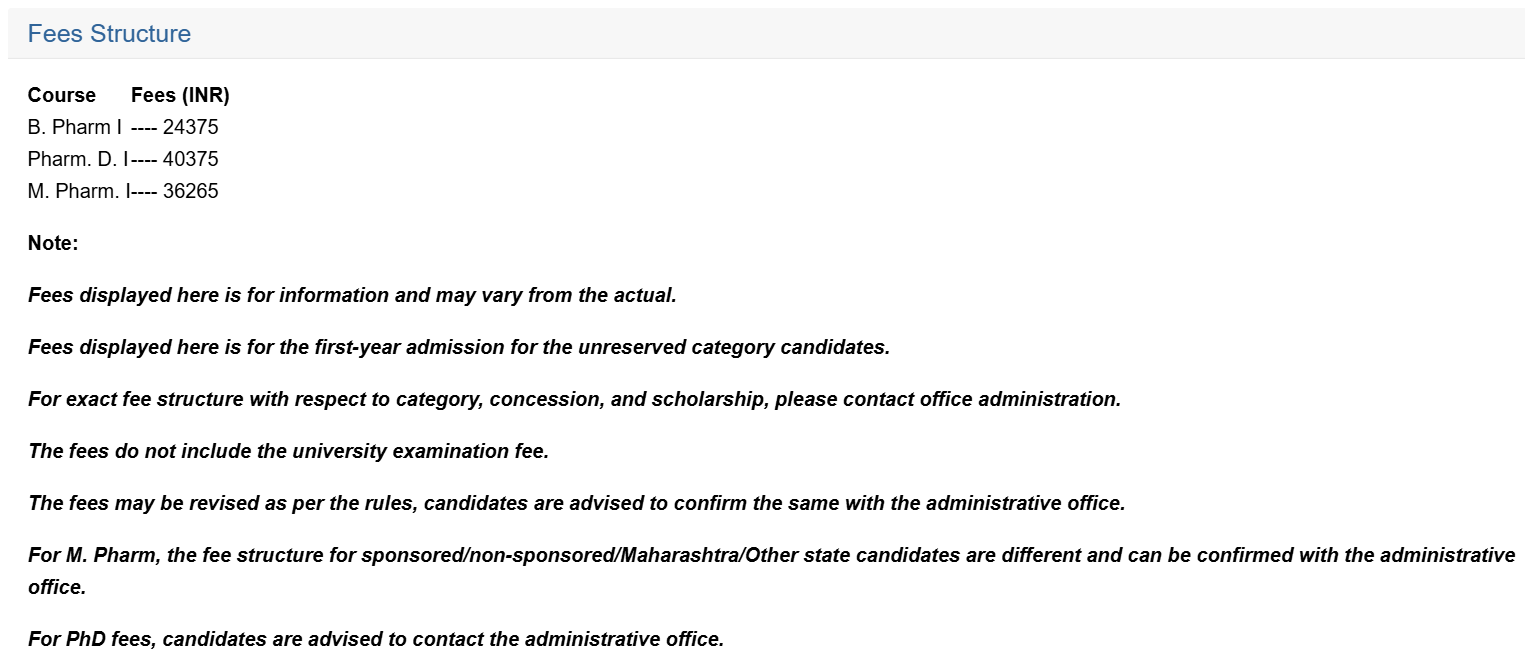Click the university examination fee note

[x=288, y=451]
